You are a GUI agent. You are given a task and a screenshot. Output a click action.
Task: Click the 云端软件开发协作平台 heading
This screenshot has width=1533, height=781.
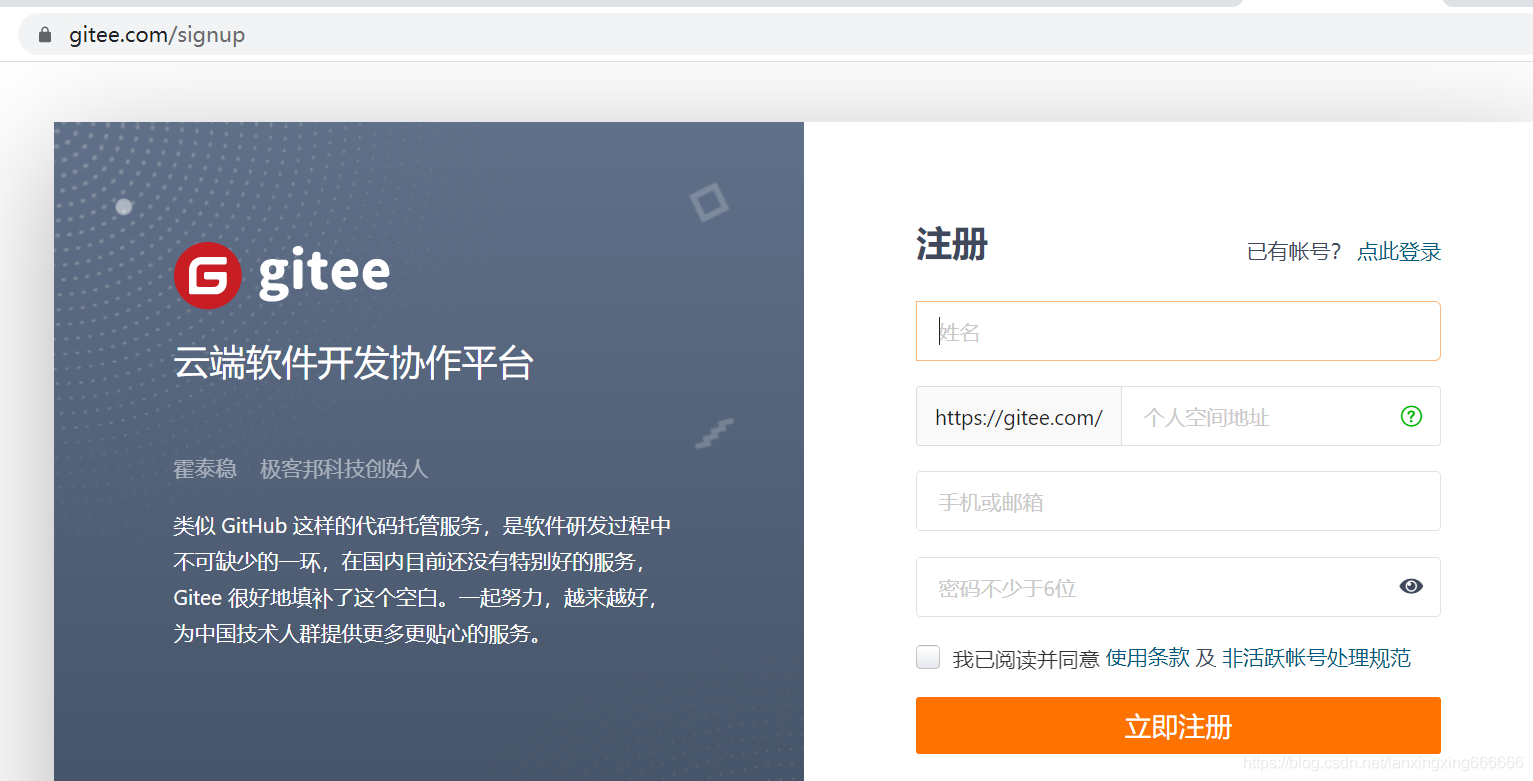(x=353, y=363)
